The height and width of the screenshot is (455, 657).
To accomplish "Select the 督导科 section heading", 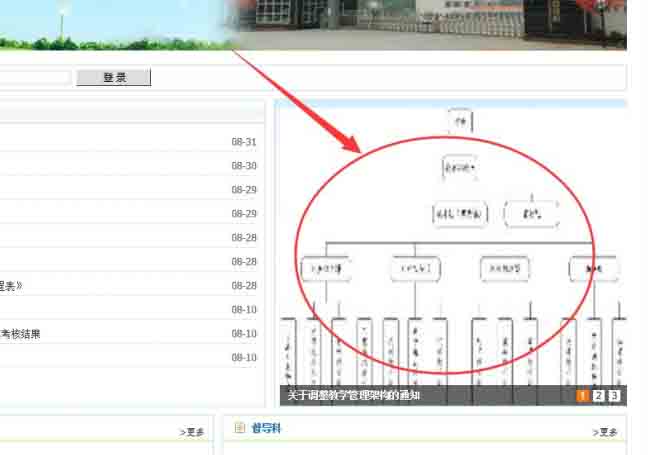I will pos(266,428).
